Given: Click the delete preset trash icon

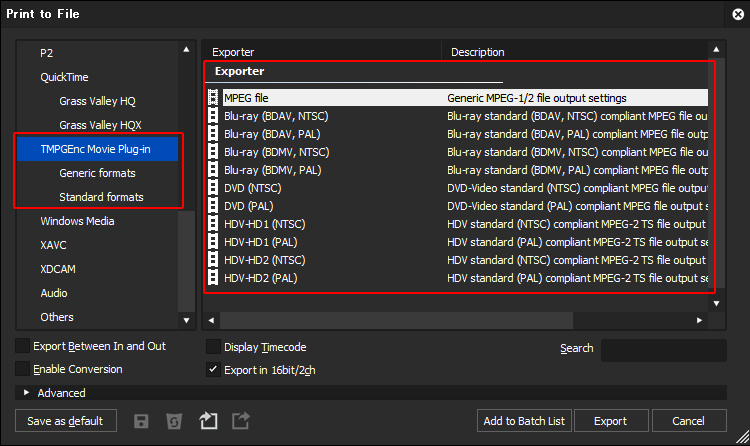Looking at the screenshot, I should click(174, 421).
